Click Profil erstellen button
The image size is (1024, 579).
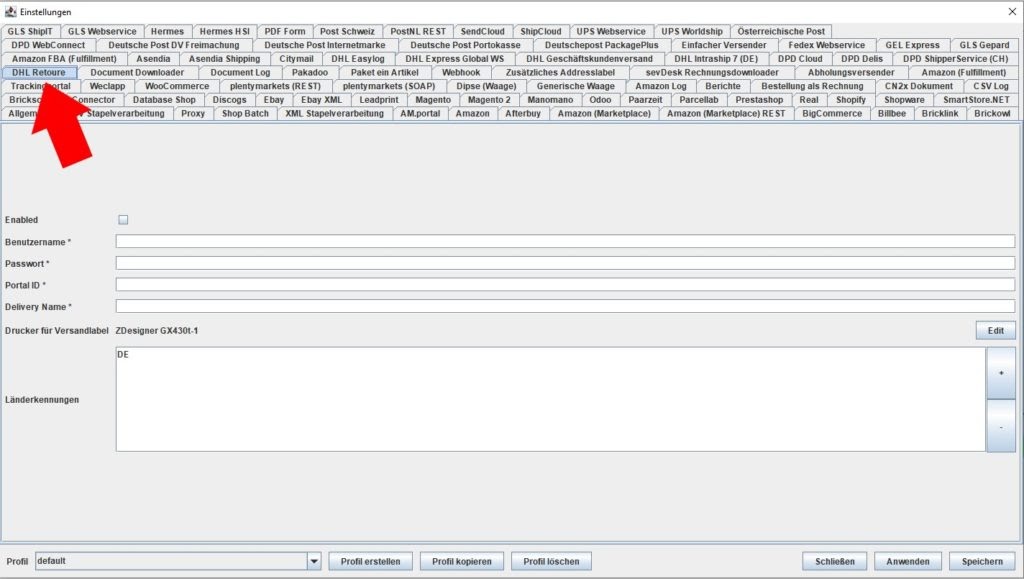click(x=370, y=561)
